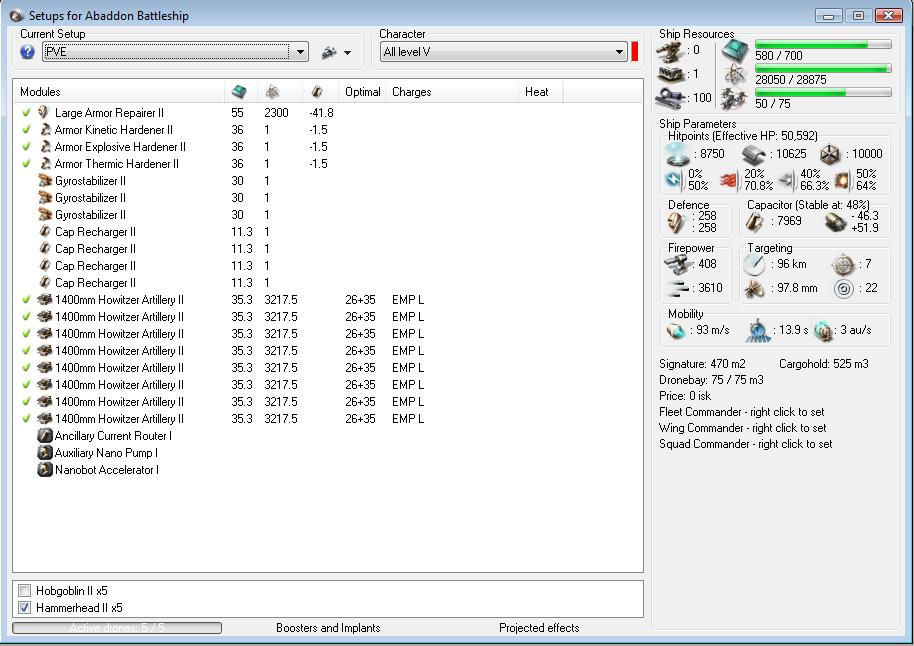914x646 pixels.
Task: Click the scan resolution icon showing 97.8 mm
Action: pos(754,289)
